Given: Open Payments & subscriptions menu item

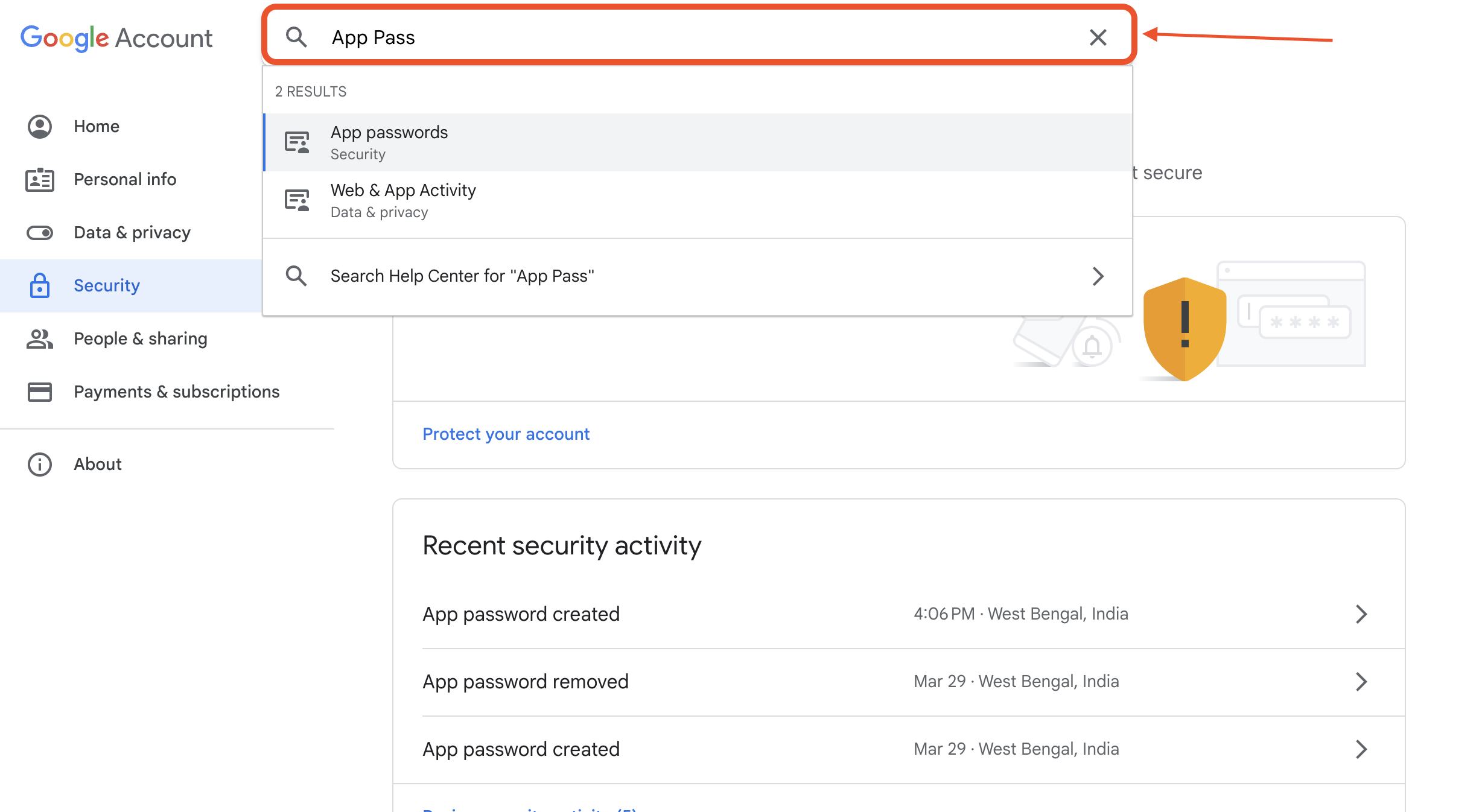Looking at the screenshot, I should point(176,392).
